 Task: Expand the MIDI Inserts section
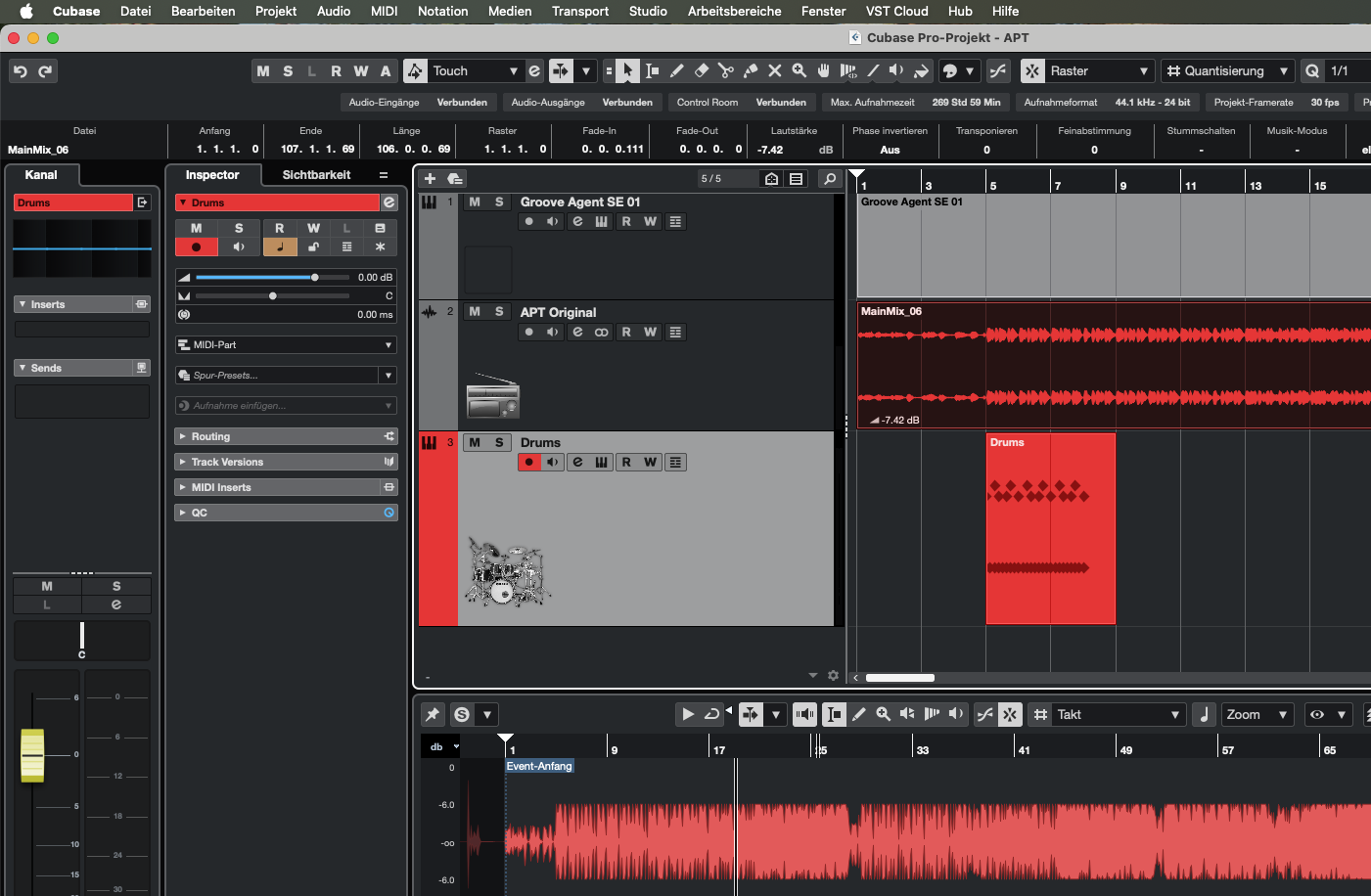286,487
